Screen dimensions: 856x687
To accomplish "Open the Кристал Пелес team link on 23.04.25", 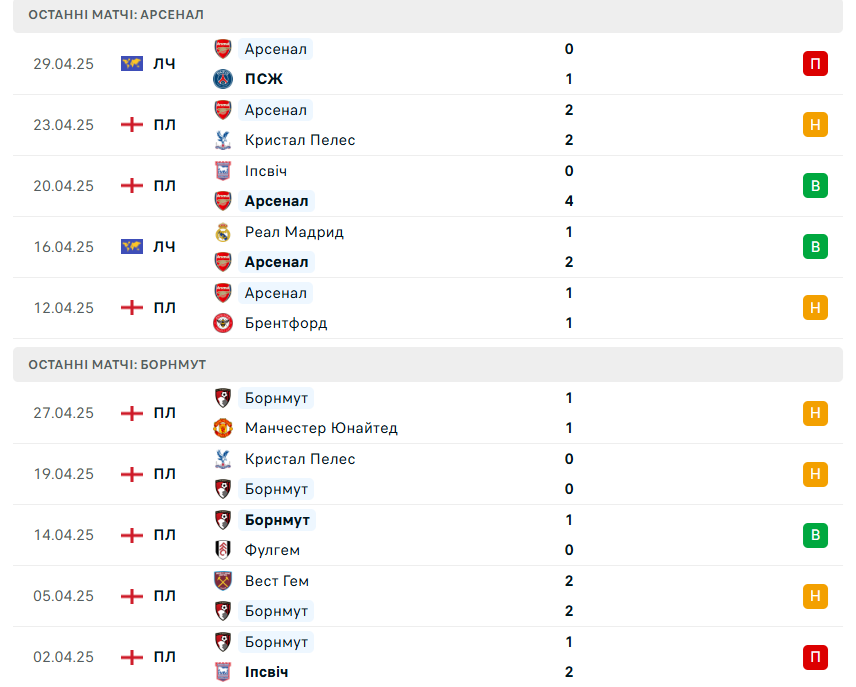I will [300, 140].
